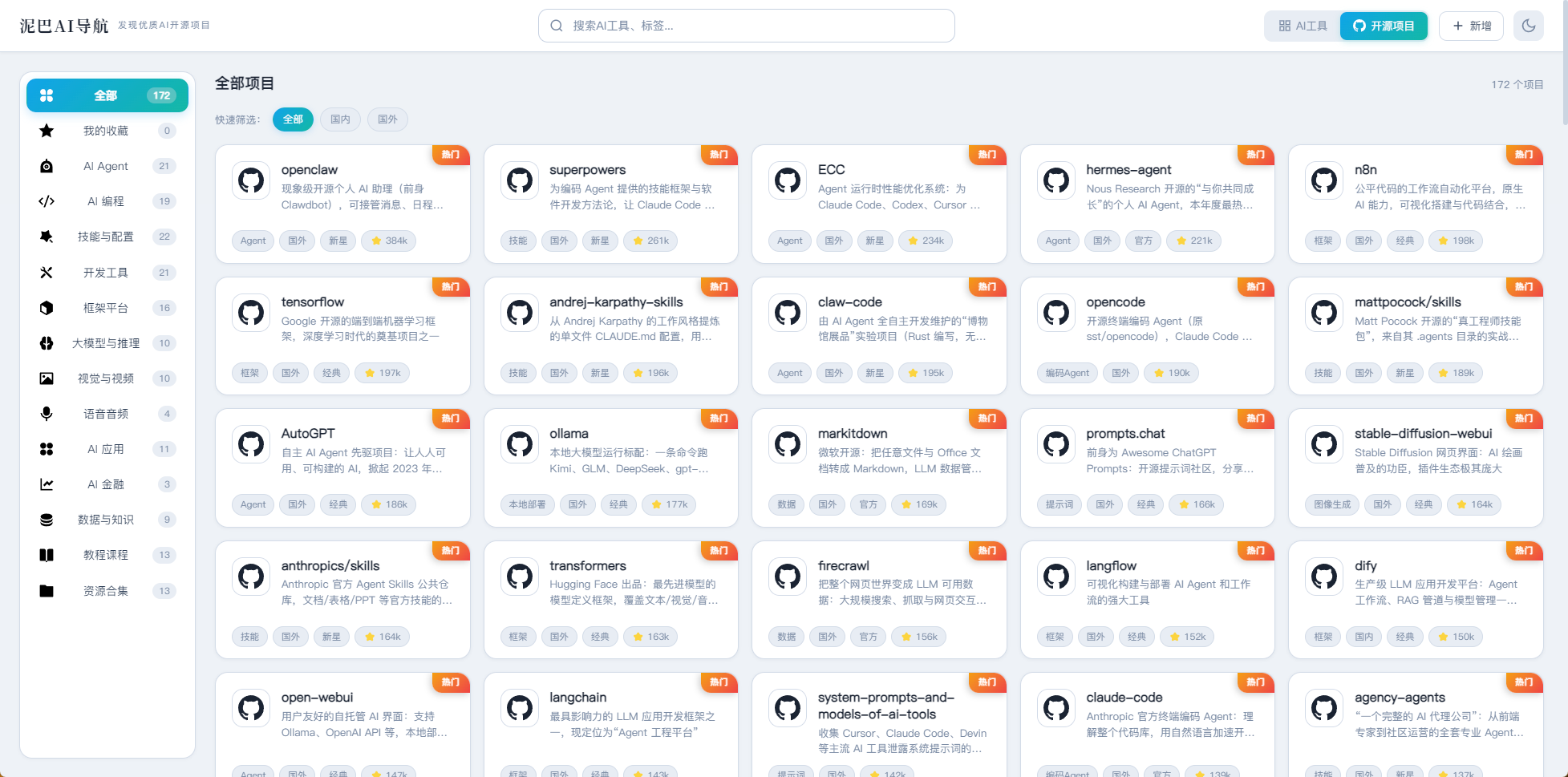Image resolution: width=1568 pixels, height=777 pixels.
Task: Open the anthropics/skills project title
Action: 330,566
